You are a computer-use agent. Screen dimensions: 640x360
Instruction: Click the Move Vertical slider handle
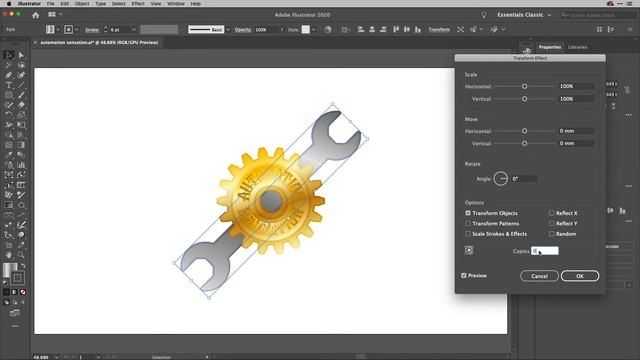click(524, 144)
